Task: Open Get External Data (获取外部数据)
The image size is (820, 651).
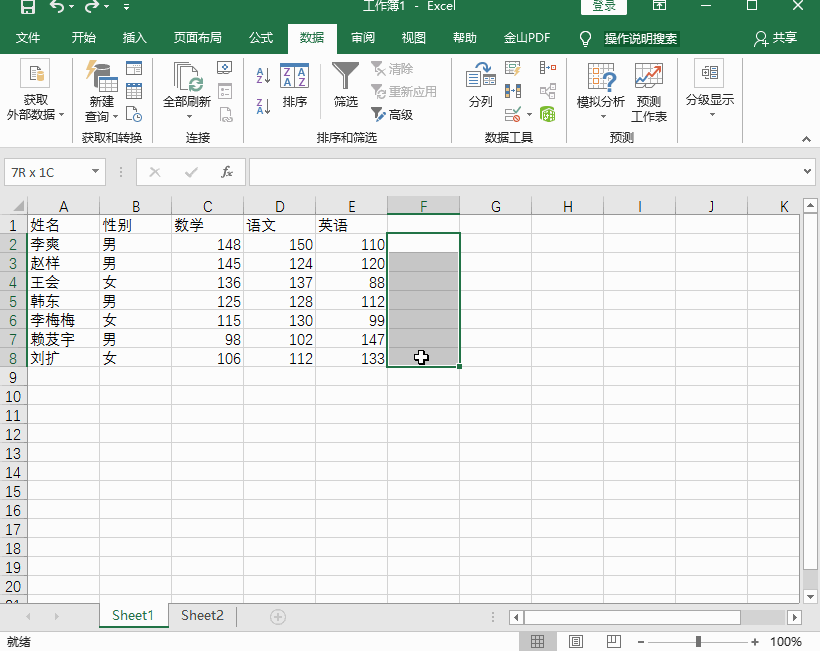Action: tap(35, 91)
